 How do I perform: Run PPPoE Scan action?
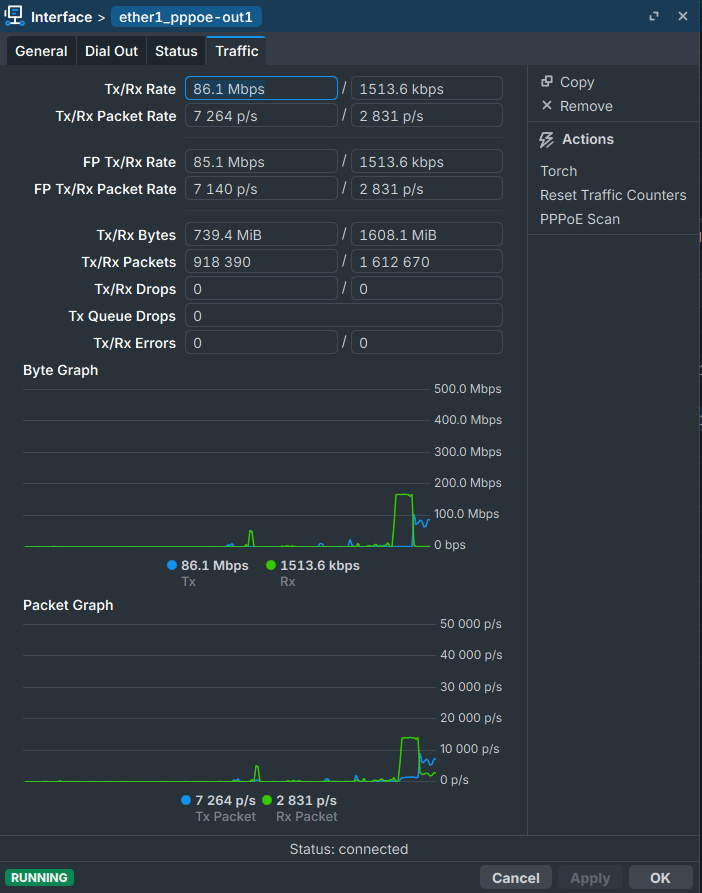[580, 219]
